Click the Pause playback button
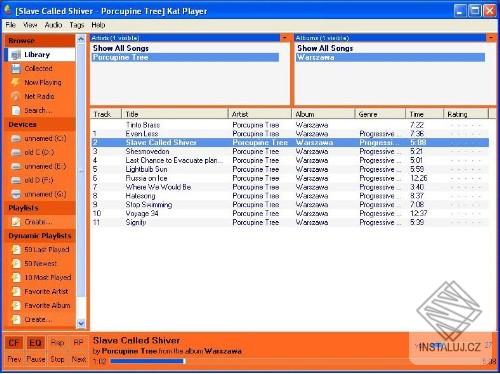This screenshot has height=374, width=500. [35, 359]
